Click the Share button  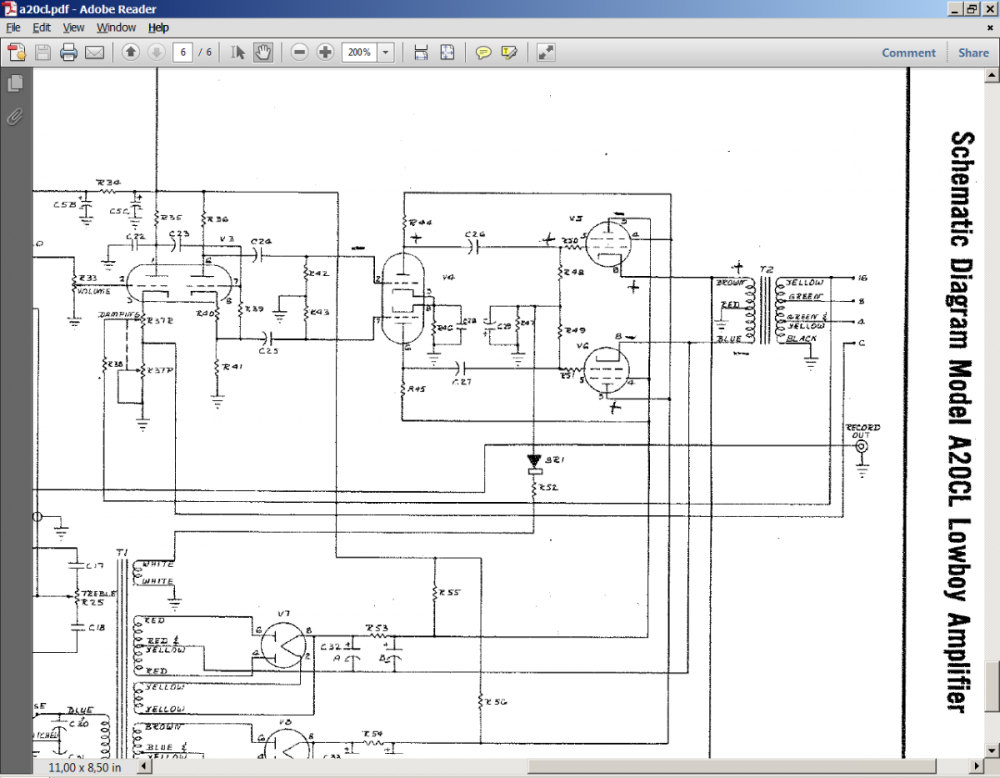click(x=972, y=52)
